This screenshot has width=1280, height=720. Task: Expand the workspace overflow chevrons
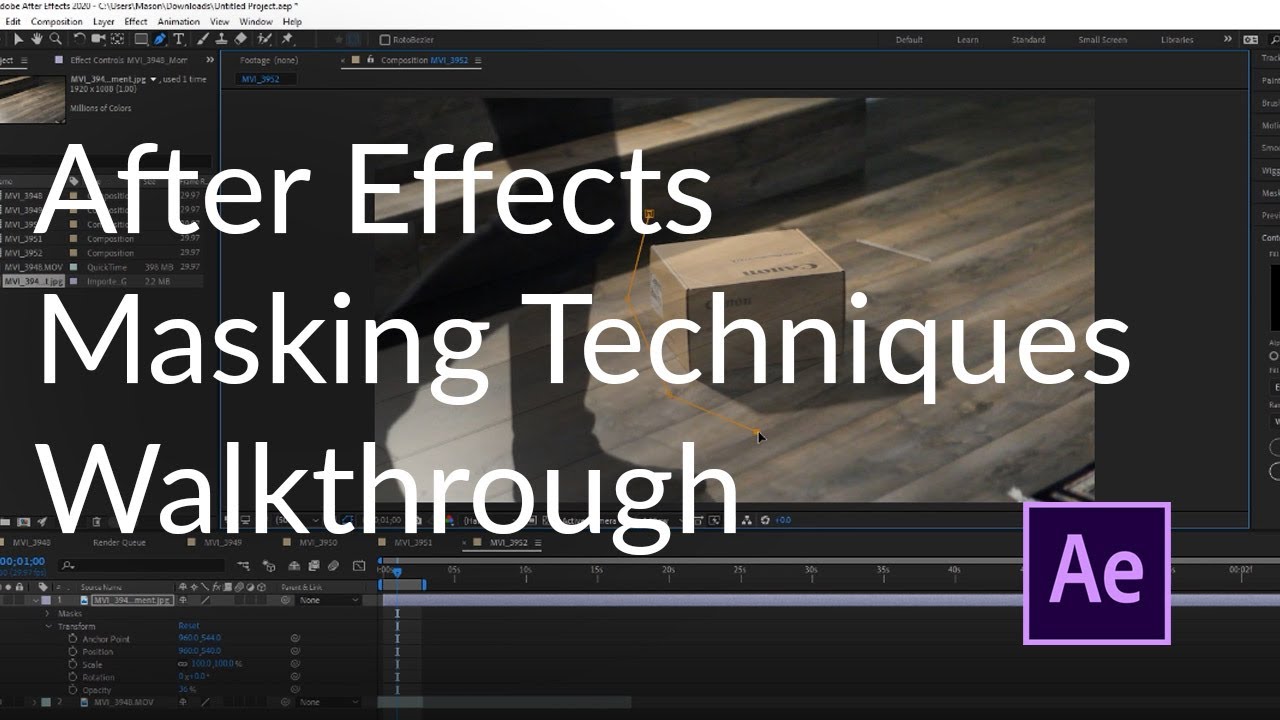(x=1228, y=40)
